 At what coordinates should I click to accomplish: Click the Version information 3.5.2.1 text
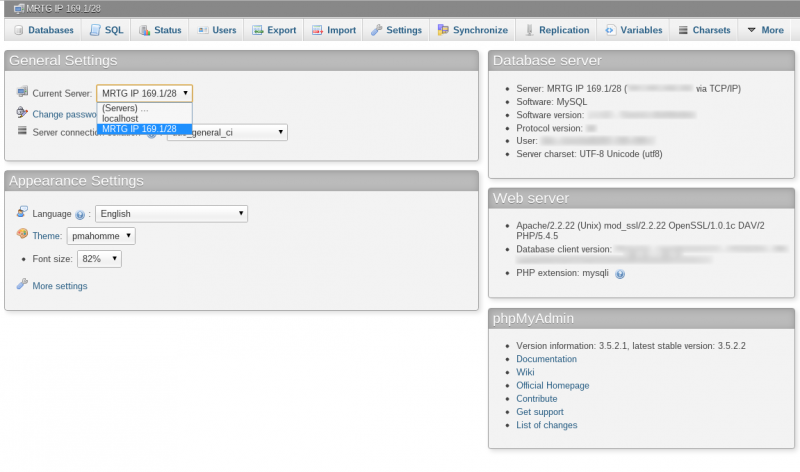pos(631,345)
